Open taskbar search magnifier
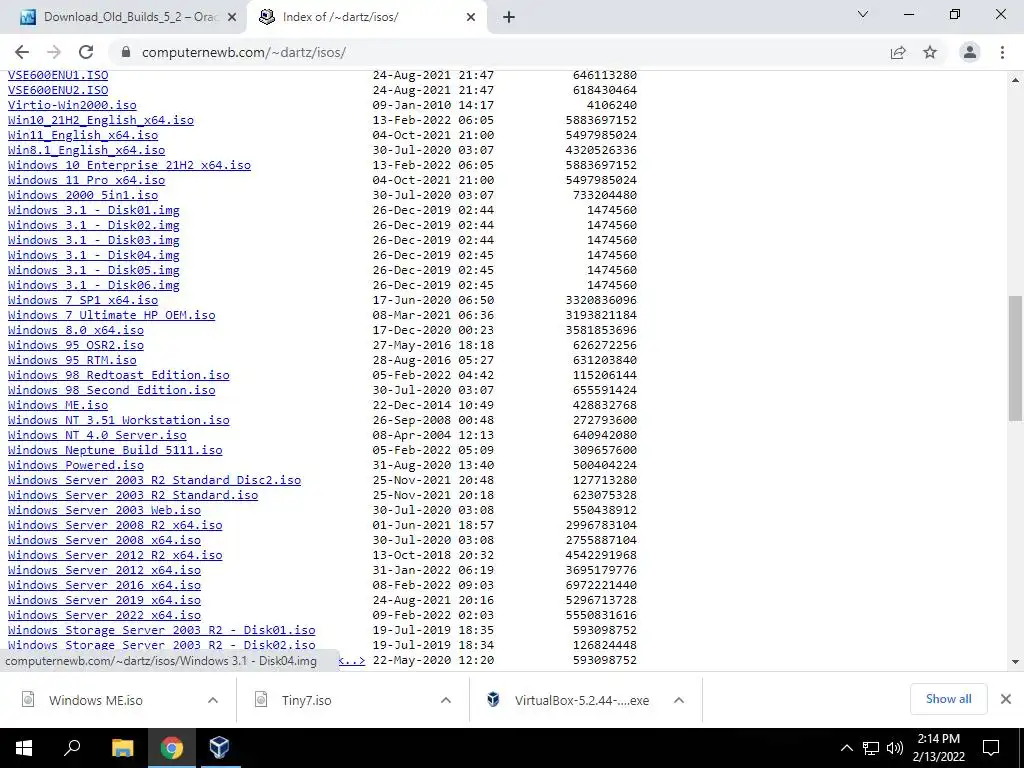 (72, 748)
